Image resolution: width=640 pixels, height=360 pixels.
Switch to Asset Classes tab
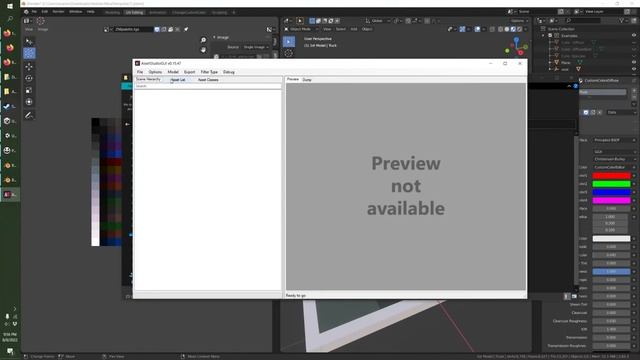pos(208,80)
